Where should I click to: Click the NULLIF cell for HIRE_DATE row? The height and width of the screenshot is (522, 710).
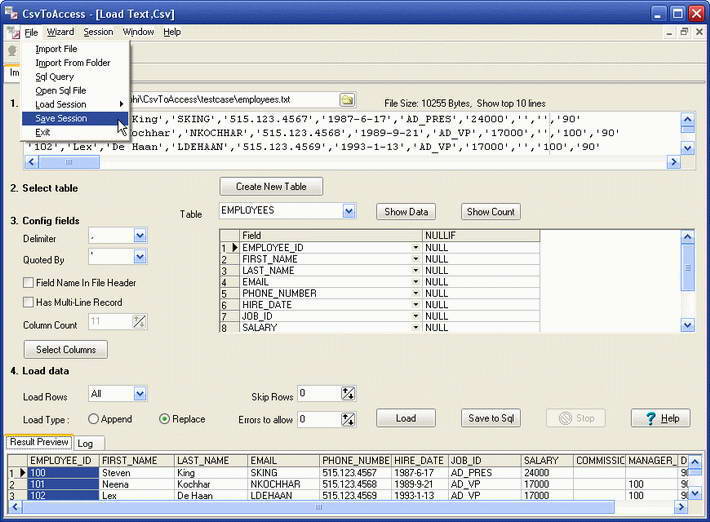[x=481, y=305]
